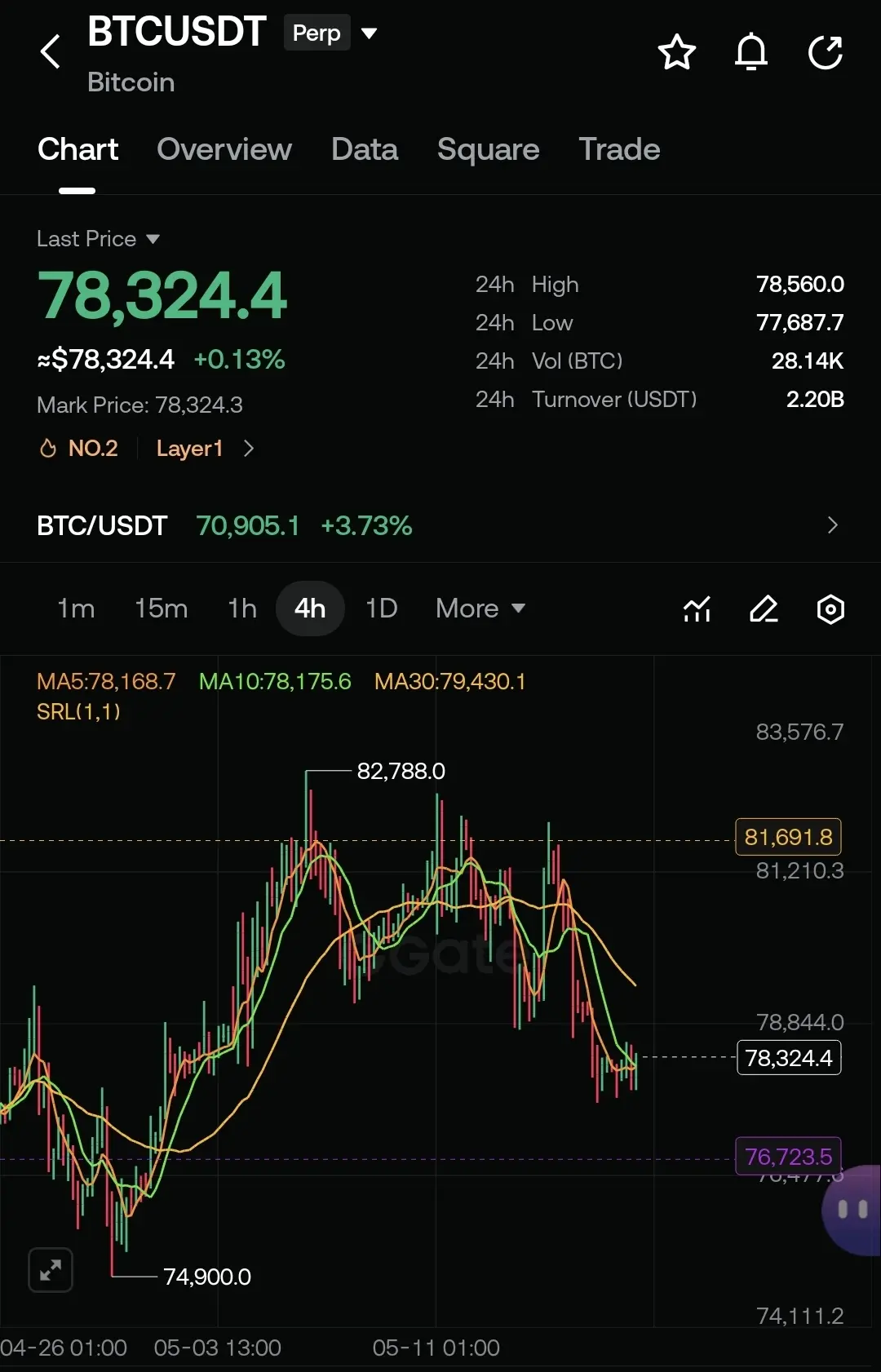Tap the 24h Turnover value 2.20B
Screen dimensions: 881x1372
click(815, 399)
